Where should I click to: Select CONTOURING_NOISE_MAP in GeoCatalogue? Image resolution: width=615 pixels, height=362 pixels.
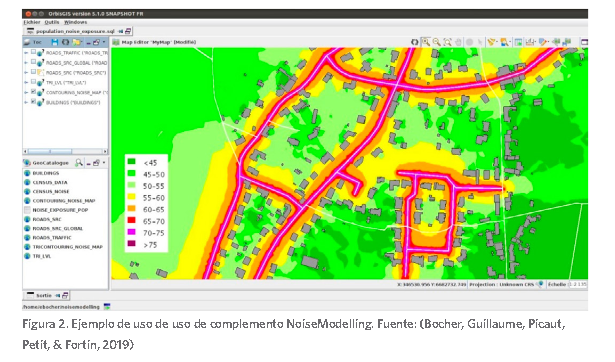(64, 201)
